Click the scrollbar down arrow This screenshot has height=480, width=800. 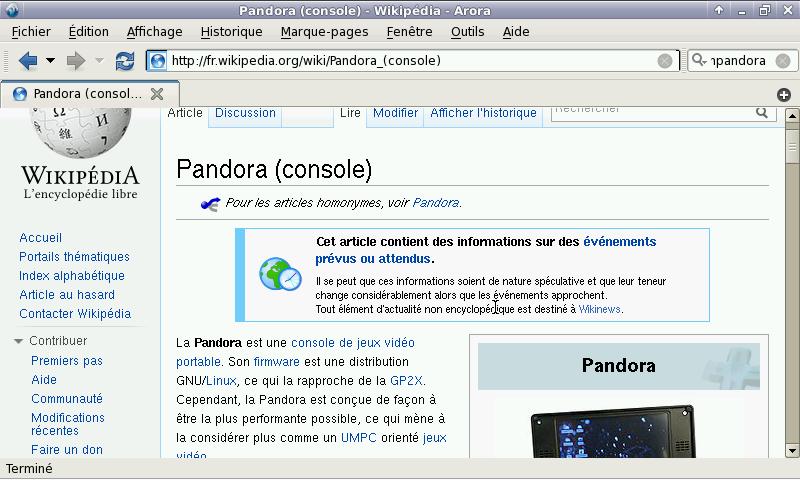pyautogui.click(x=792, y=451)
